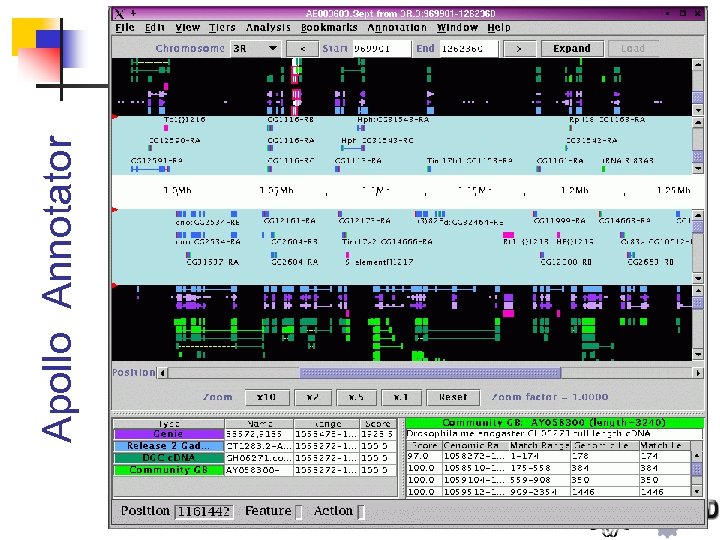Open the File menu
The height and width of the screenshot is (540, 720).
(125, 28)
